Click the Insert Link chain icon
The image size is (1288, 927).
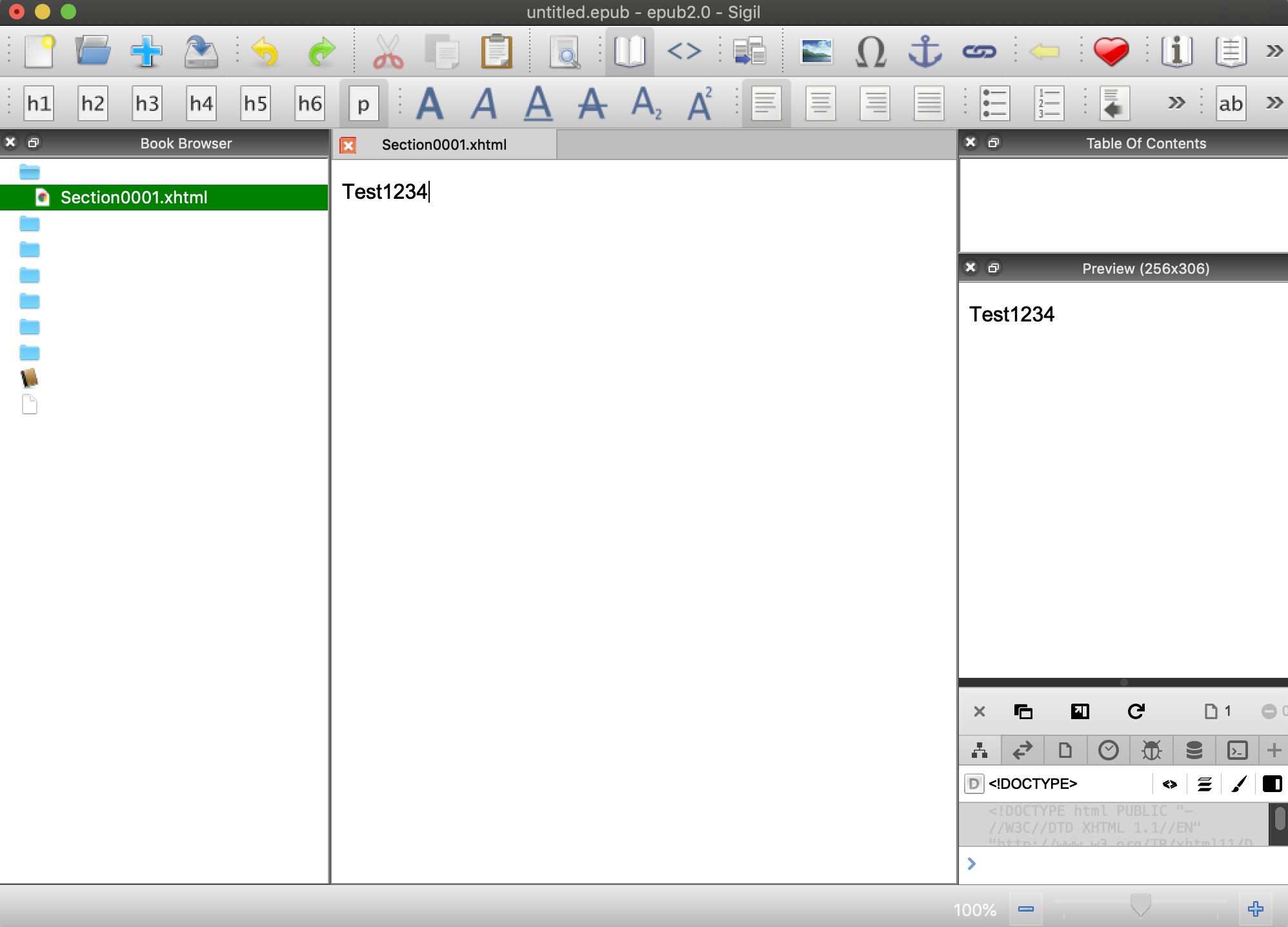pos(979,51)
